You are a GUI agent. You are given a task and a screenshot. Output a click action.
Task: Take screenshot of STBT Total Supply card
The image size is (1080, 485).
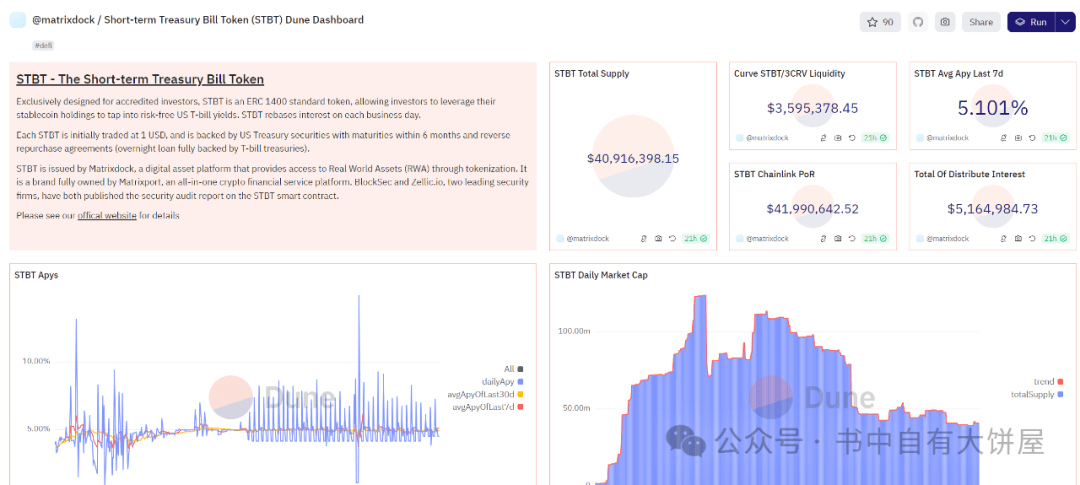point(658,238)
